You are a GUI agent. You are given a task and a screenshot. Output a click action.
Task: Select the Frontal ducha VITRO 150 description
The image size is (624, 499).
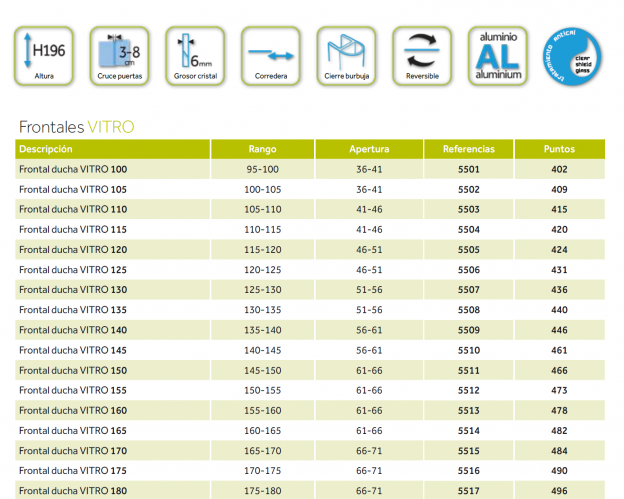tap(73, 371)
